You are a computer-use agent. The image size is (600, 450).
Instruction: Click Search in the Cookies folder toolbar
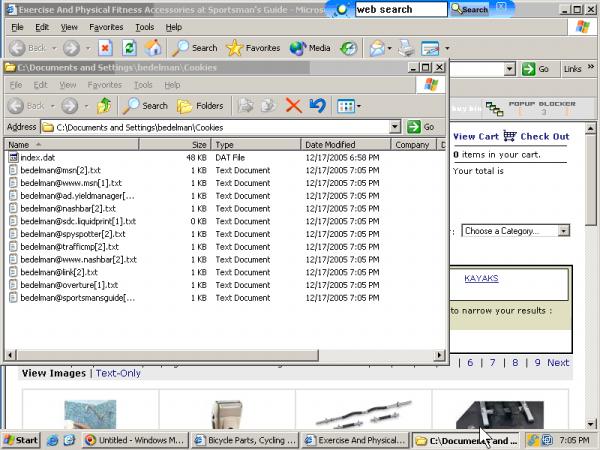145,106
